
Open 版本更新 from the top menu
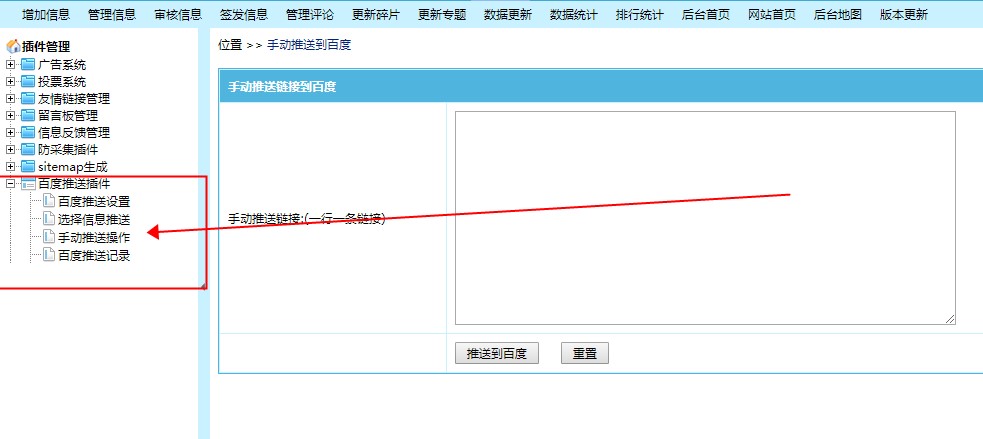click(x=903, y=15)
